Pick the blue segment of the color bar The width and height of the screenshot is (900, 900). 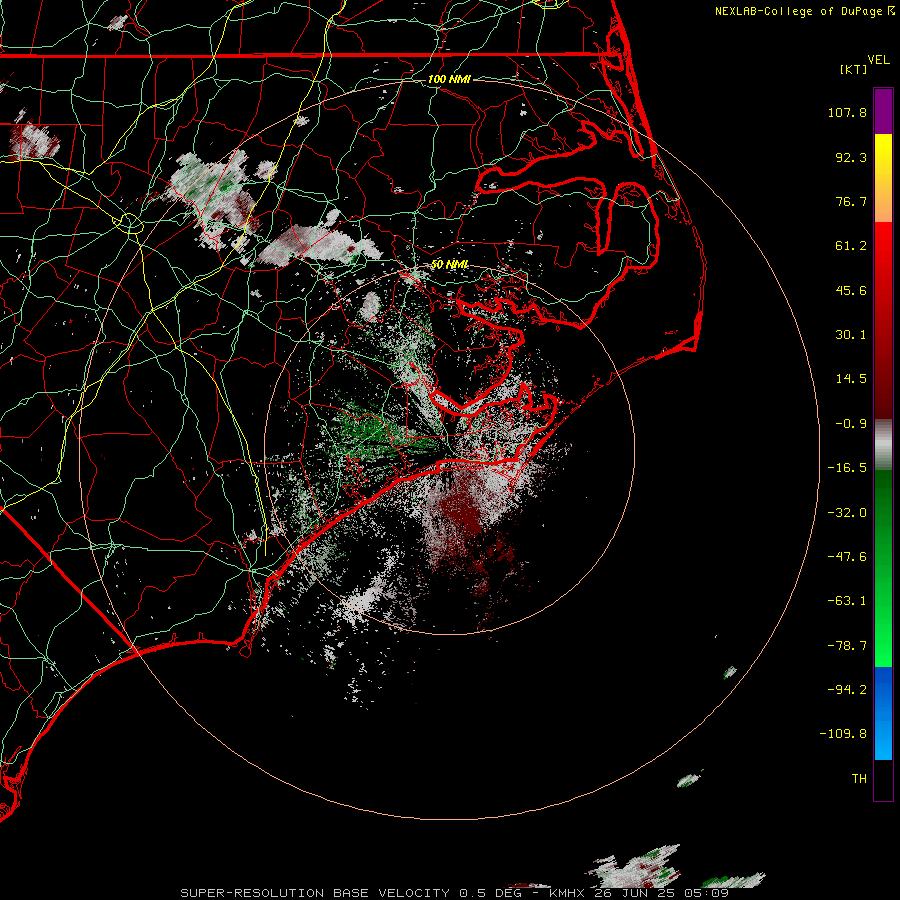883,713
